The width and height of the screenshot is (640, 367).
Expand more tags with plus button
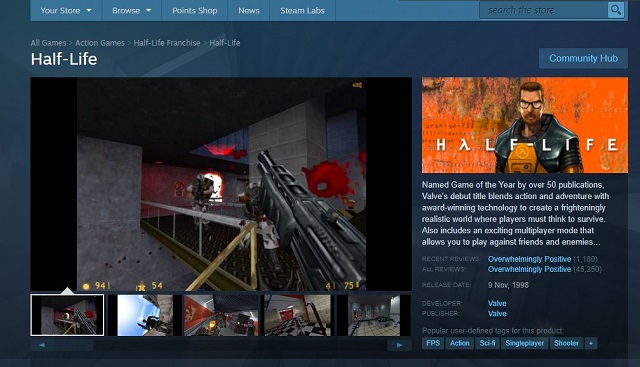(591, 343)
